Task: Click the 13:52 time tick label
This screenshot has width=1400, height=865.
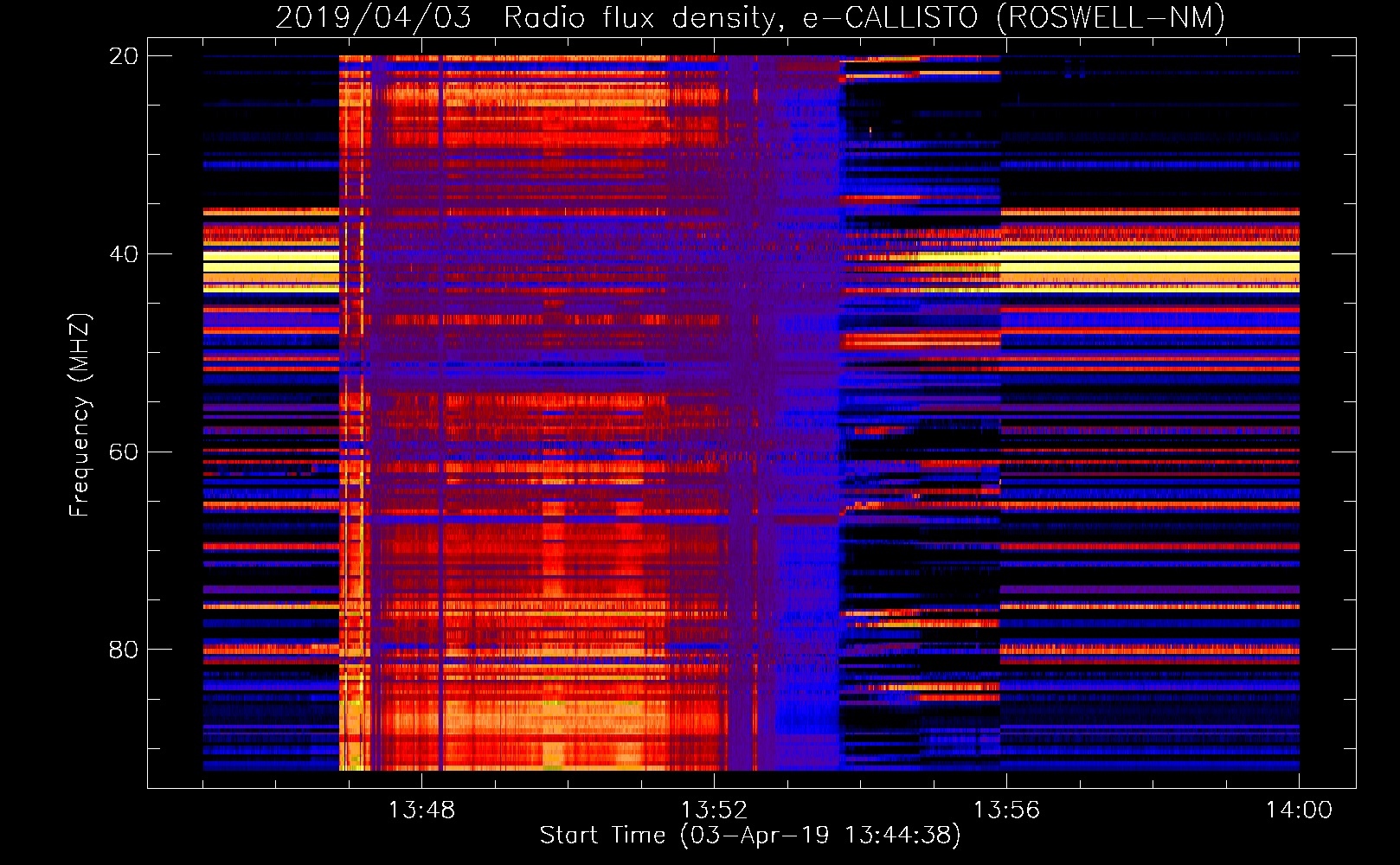Action: click(714, 811)
